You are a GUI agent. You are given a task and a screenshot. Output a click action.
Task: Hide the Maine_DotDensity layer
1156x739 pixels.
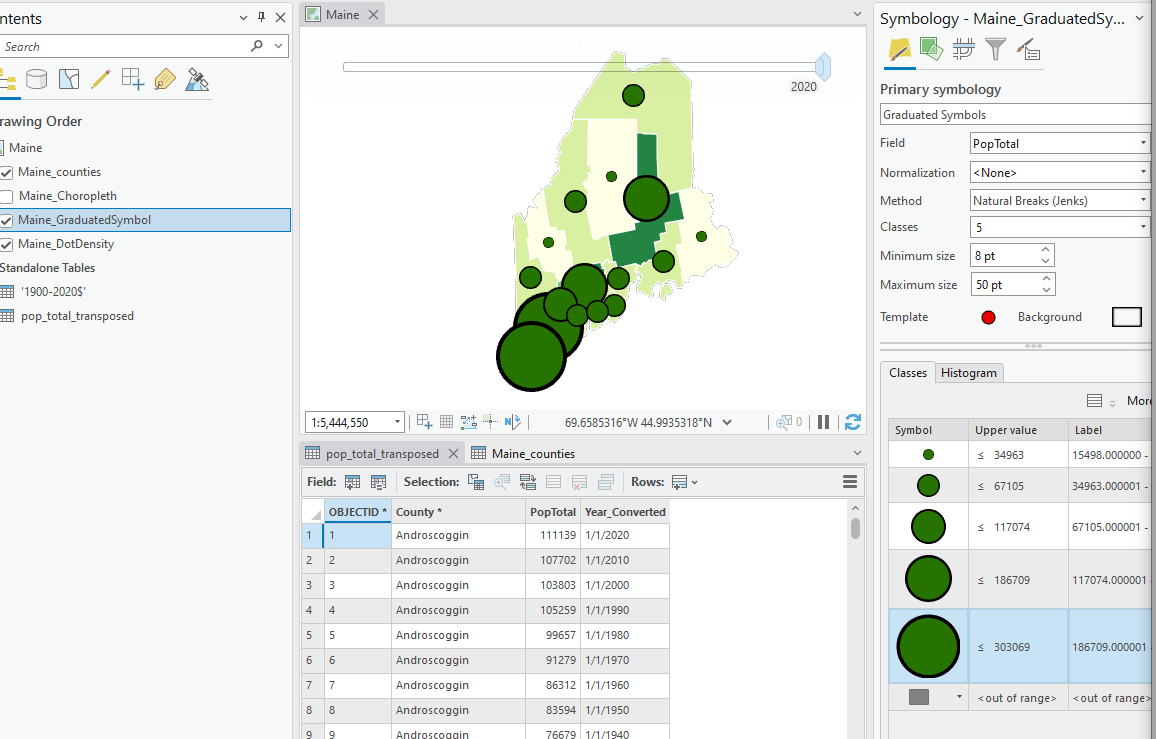click(7, 244)
